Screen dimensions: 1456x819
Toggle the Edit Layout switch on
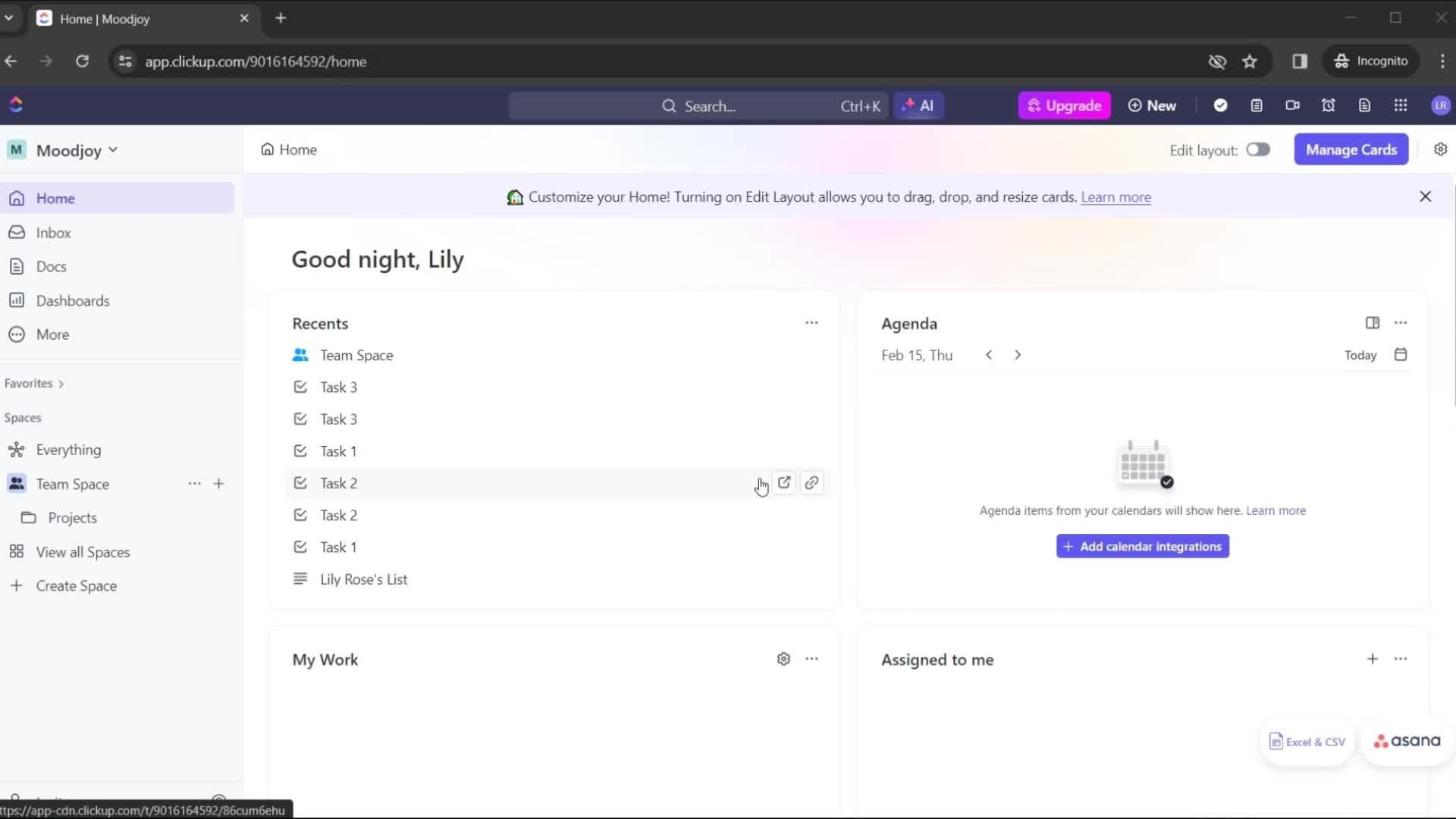click(1258, 149)
